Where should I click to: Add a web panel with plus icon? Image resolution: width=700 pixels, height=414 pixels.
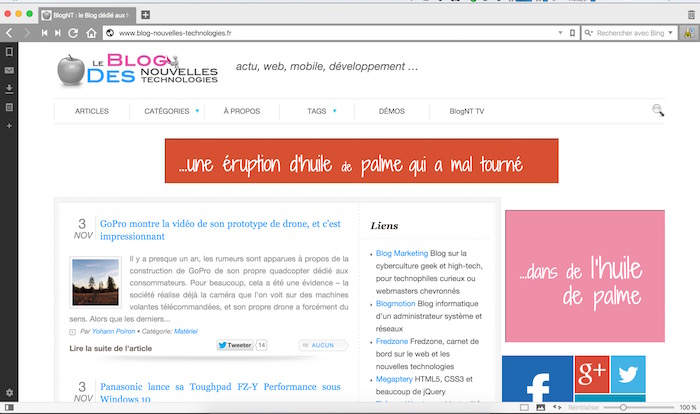pyautogui.click(x=9, y=126)
